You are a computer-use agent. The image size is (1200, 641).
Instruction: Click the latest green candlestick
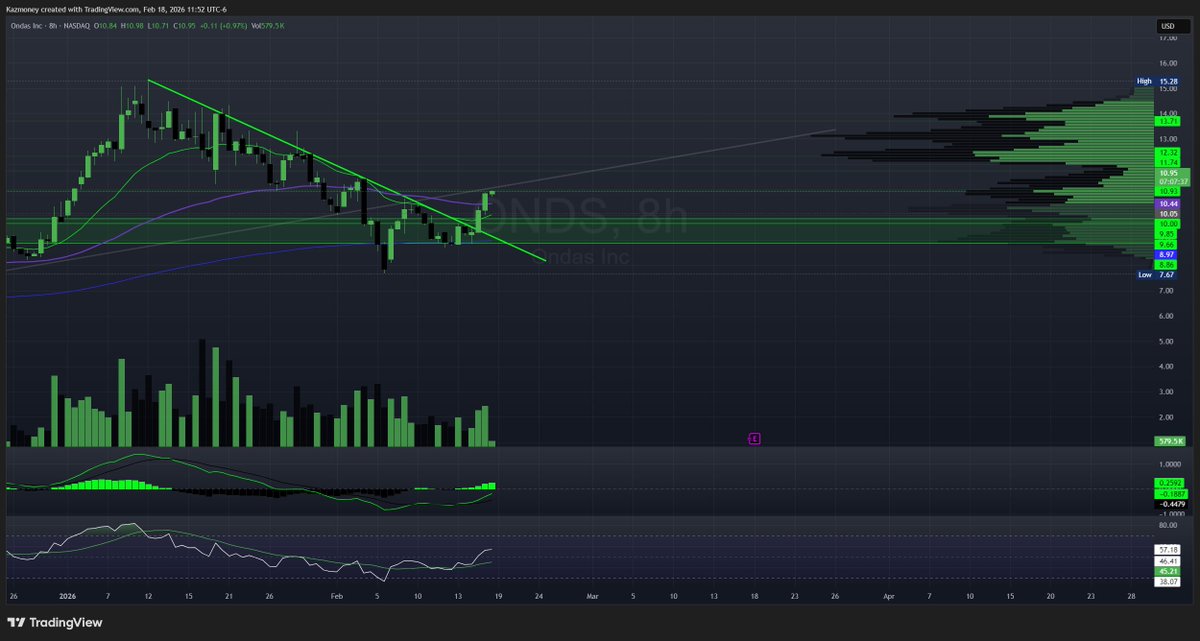(x=491, y=192)
